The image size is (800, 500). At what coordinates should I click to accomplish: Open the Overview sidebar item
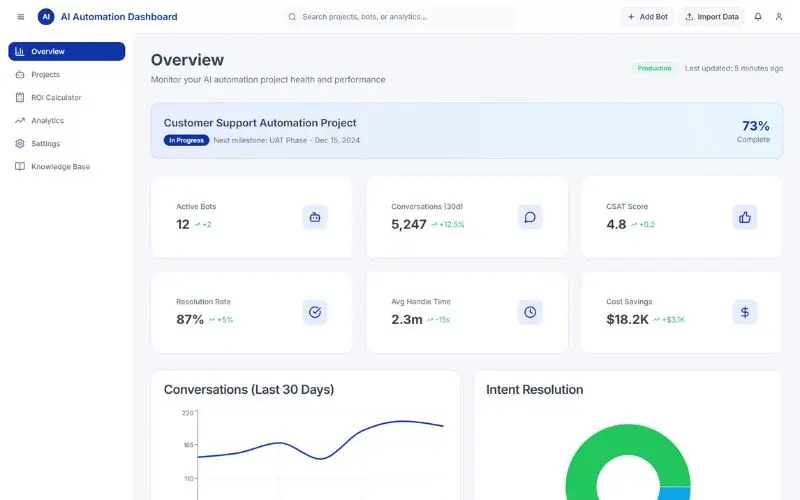[x=66, y=51]
